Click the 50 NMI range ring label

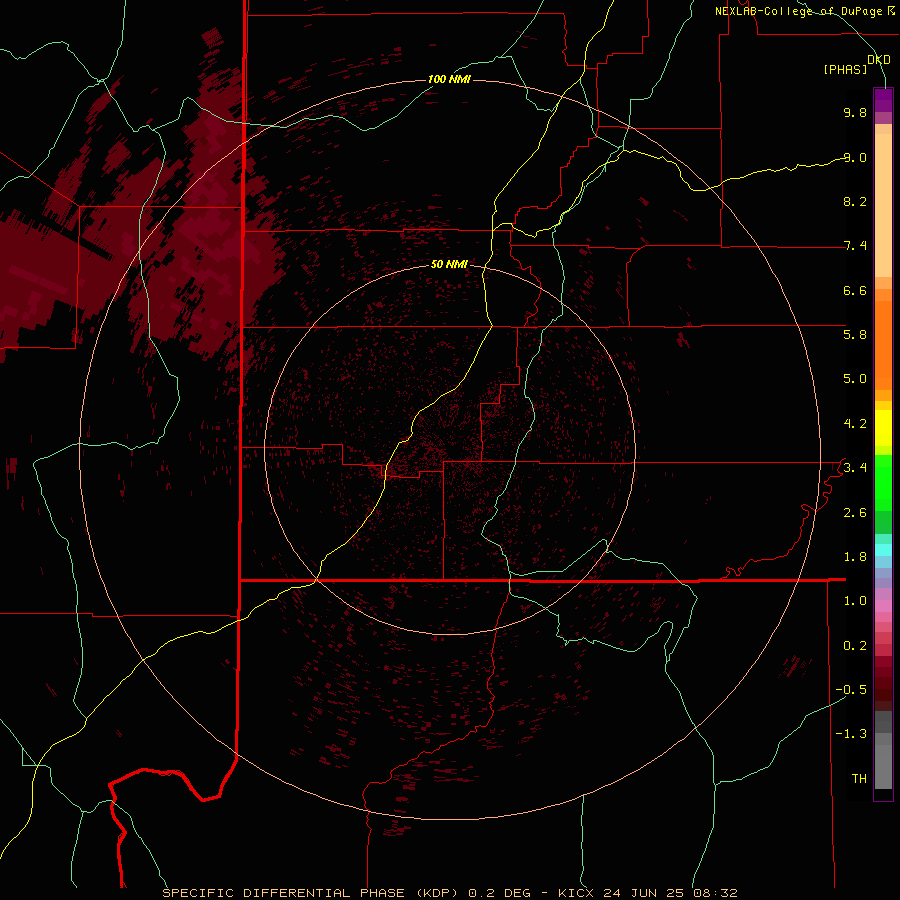(449, 264)
